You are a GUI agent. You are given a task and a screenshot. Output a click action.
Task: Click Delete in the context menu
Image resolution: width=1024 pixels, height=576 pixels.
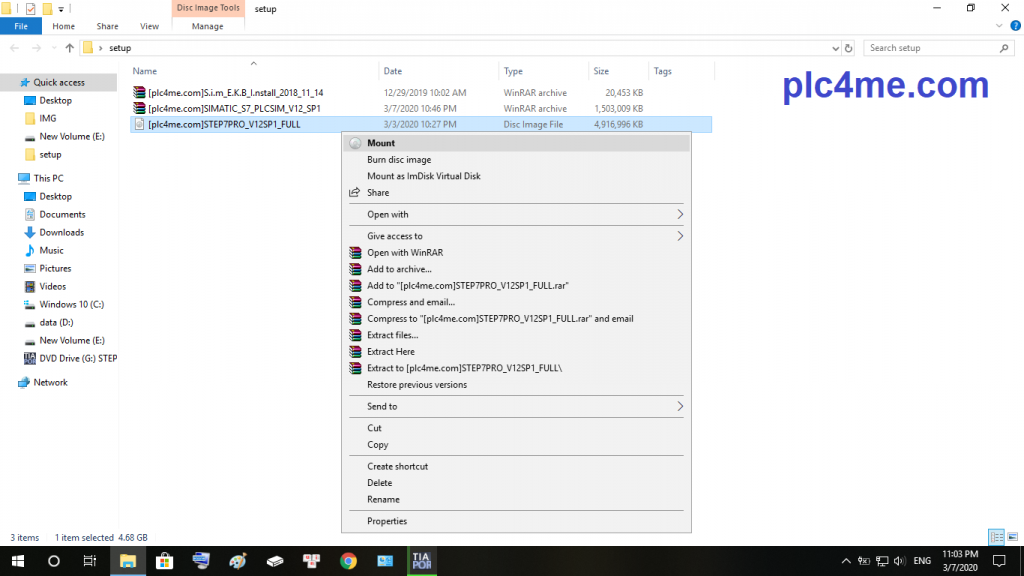point(379,483)
